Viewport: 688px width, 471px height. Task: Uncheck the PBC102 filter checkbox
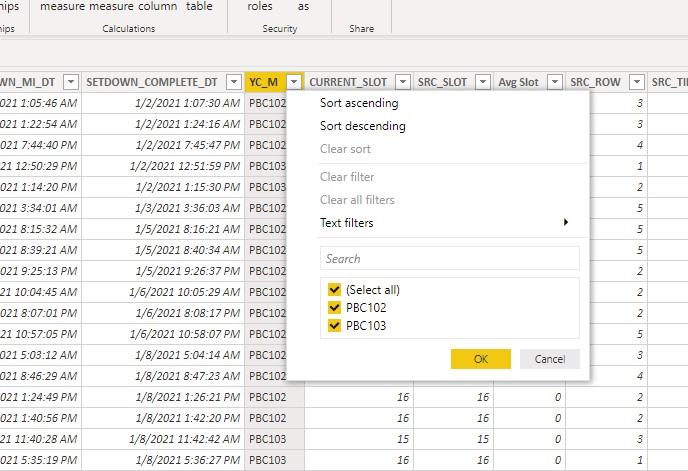coord(334,308)
